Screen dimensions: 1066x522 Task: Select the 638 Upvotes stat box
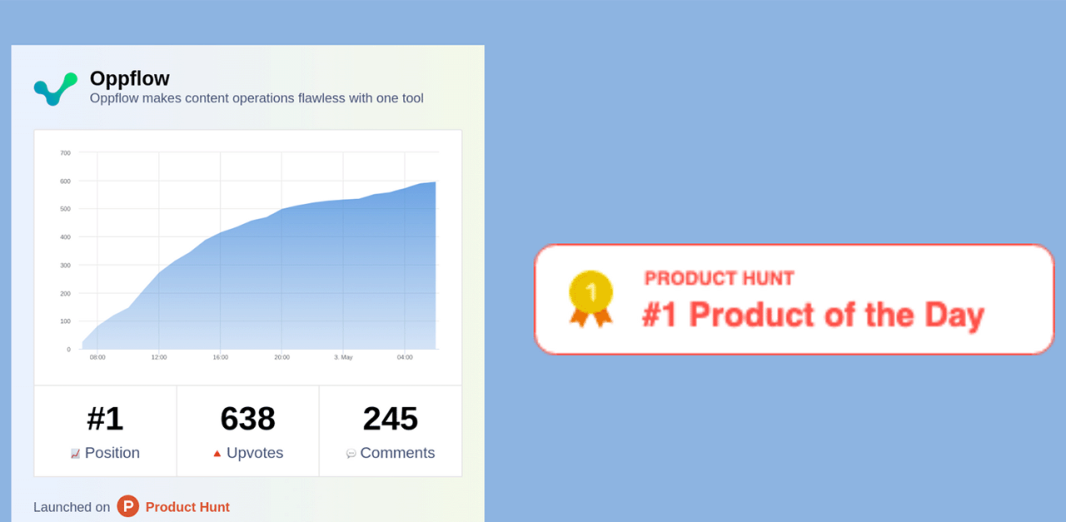coord(248,431)
